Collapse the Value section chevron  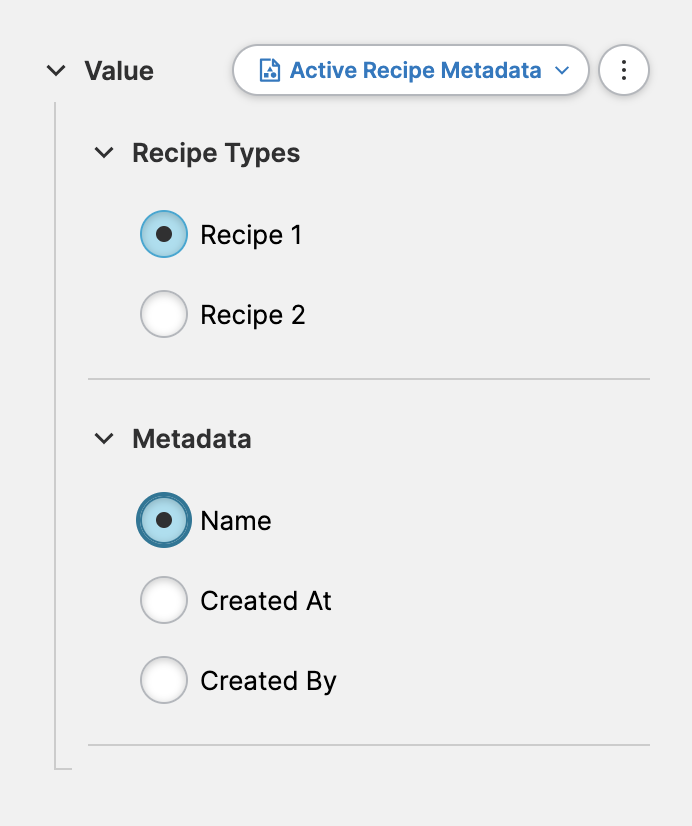(57, 71)
